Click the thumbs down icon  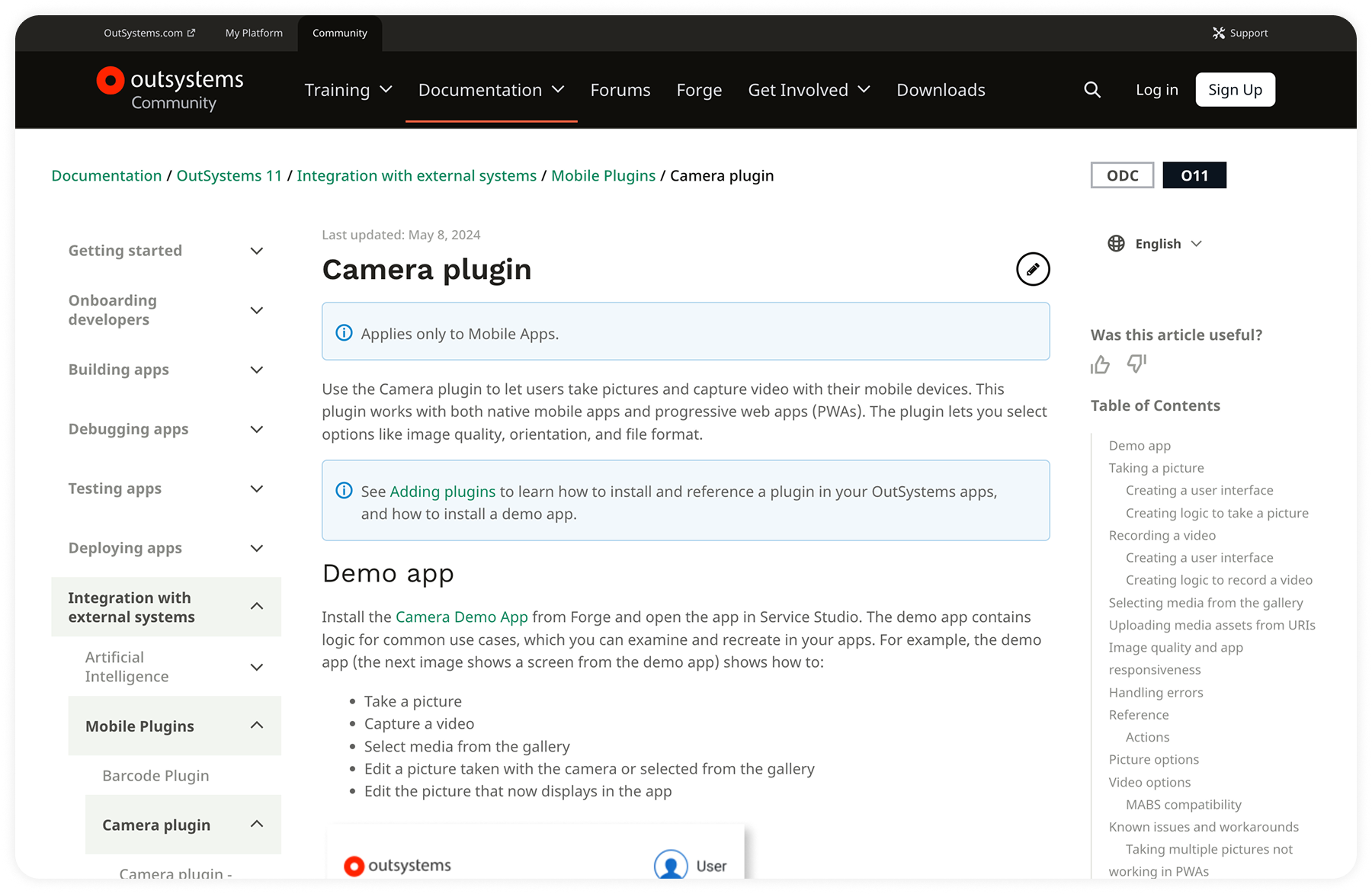pyautogui.click(x=1136, y=364)
